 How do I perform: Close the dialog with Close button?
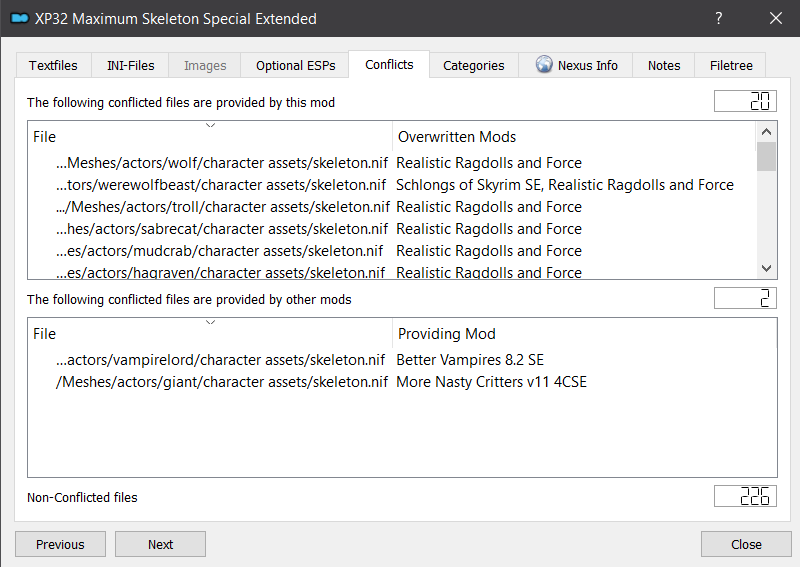point(746,544)
